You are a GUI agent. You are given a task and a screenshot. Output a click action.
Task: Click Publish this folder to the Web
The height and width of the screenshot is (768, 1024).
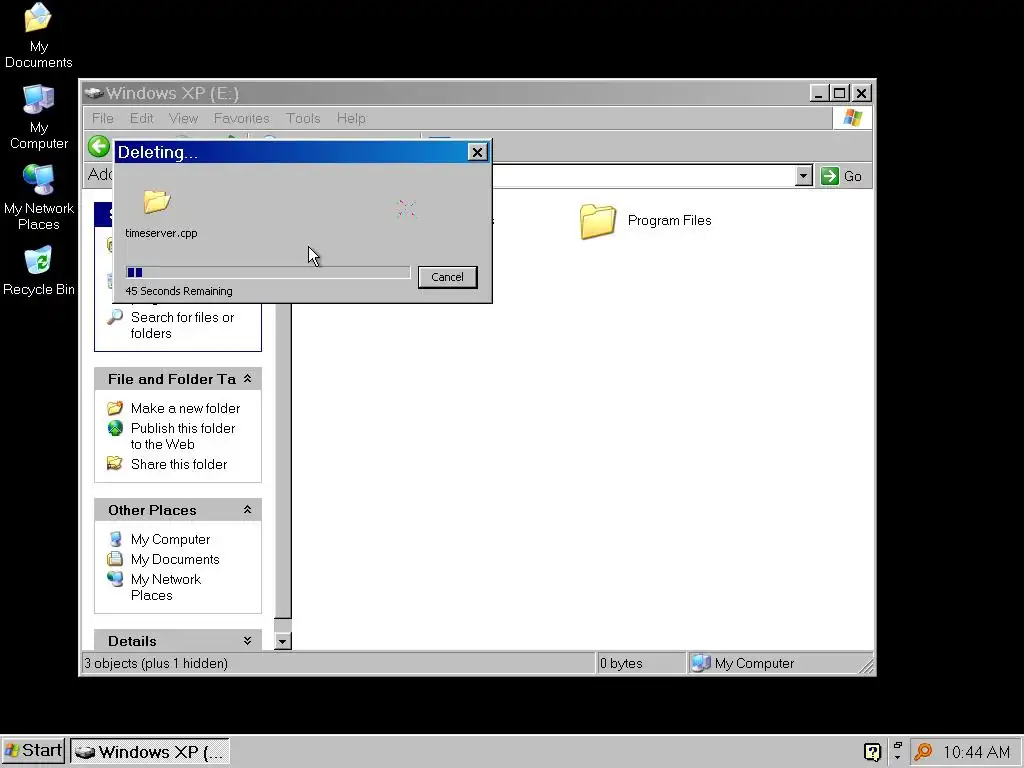pyautogui.click(x=183, y=436)
